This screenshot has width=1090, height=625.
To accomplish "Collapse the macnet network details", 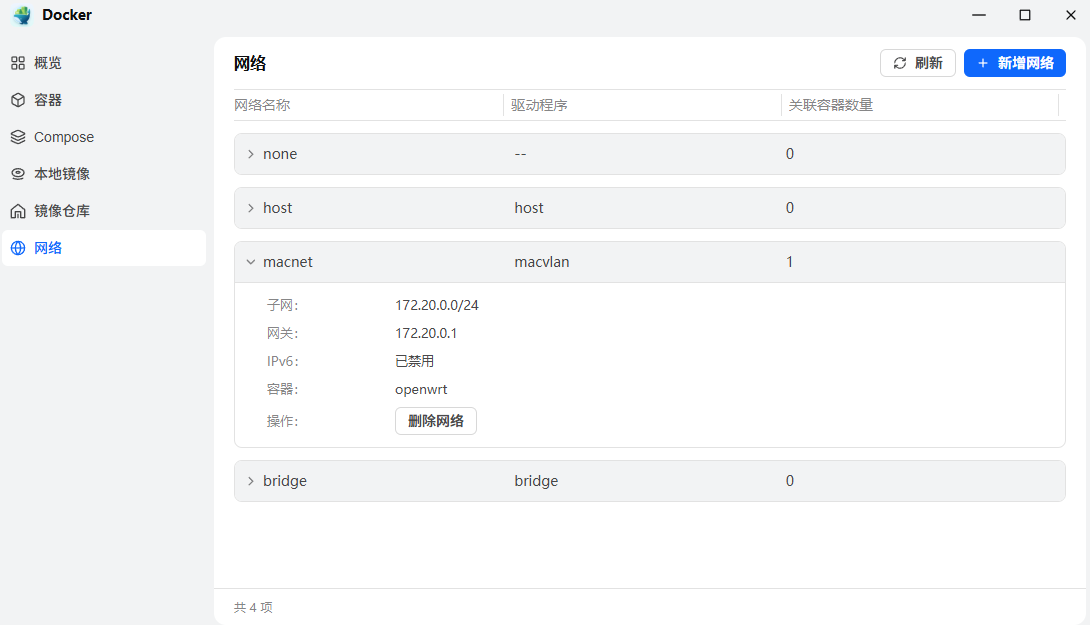I will (251, 262).
